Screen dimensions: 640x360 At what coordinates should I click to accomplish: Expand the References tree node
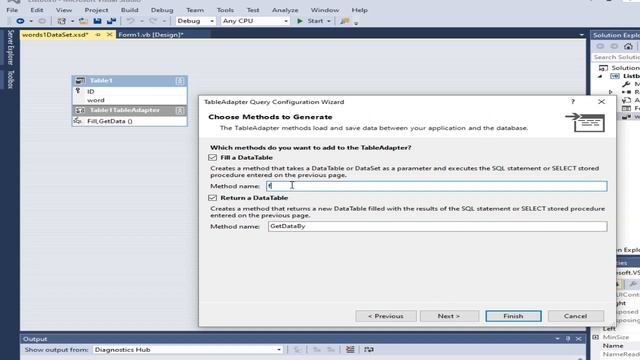pyautogui.click(x=611, y=92)
